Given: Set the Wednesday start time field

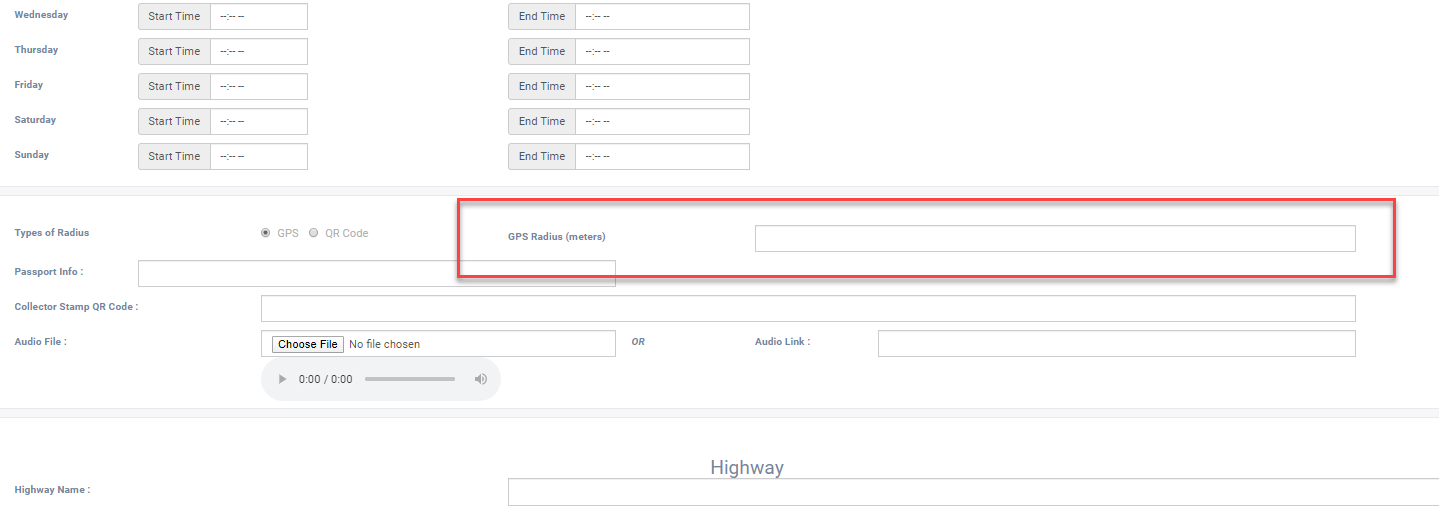Looking at the screenshot, I should coord(258,17).
